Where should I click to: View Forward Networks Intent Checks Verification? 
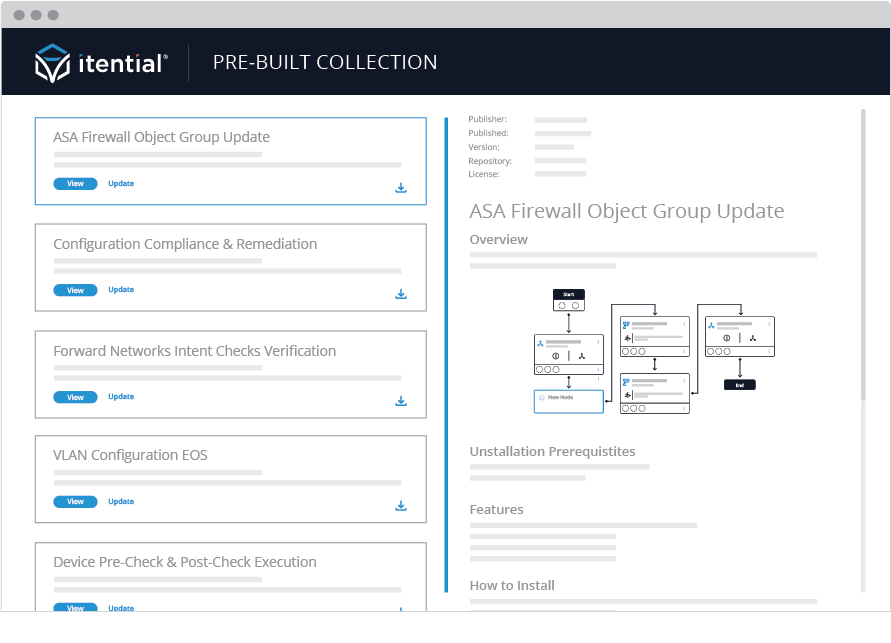coord(75,397)
